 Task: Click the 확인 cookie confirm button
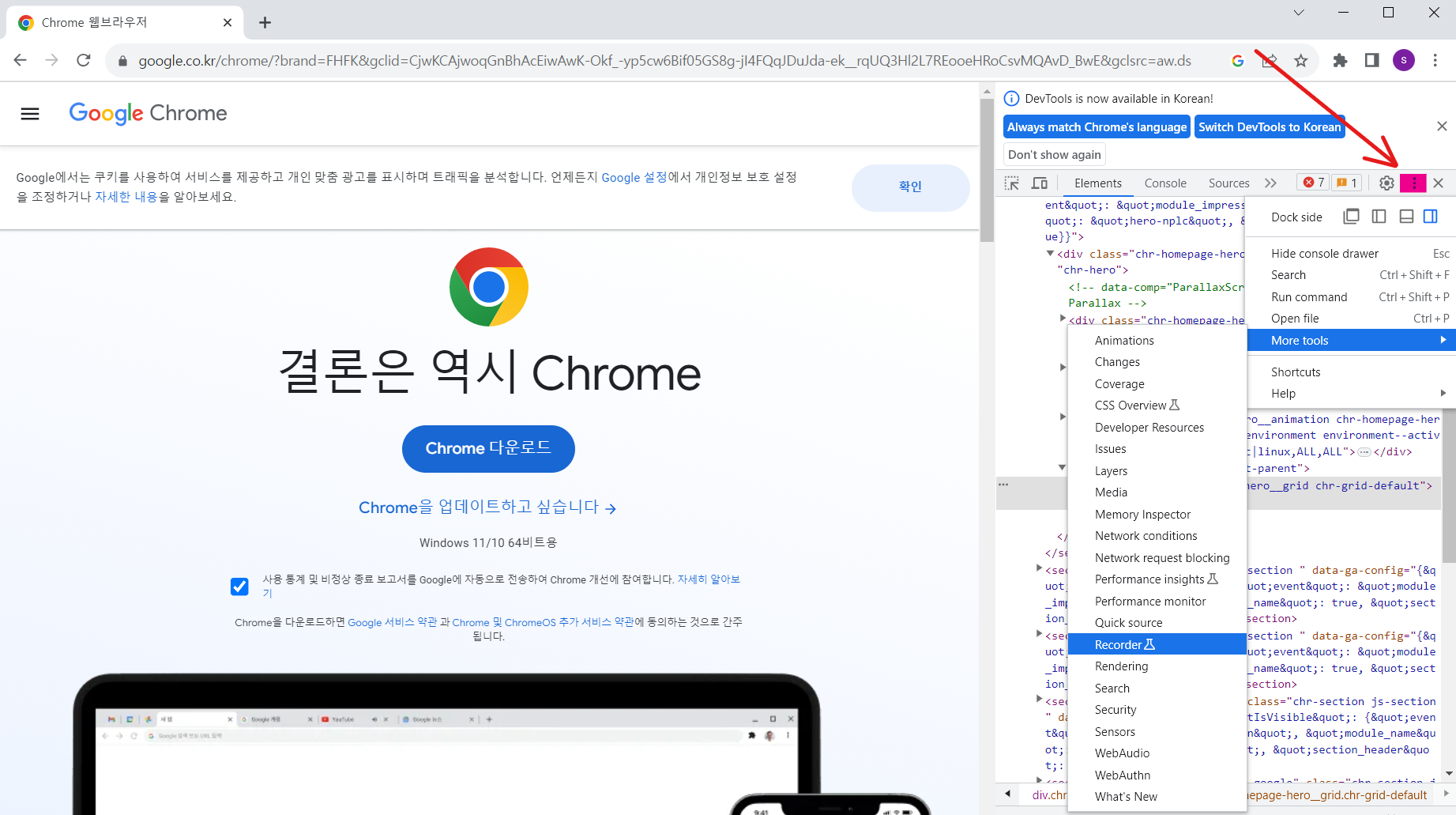pyautogui.click(x=910, y=187)
